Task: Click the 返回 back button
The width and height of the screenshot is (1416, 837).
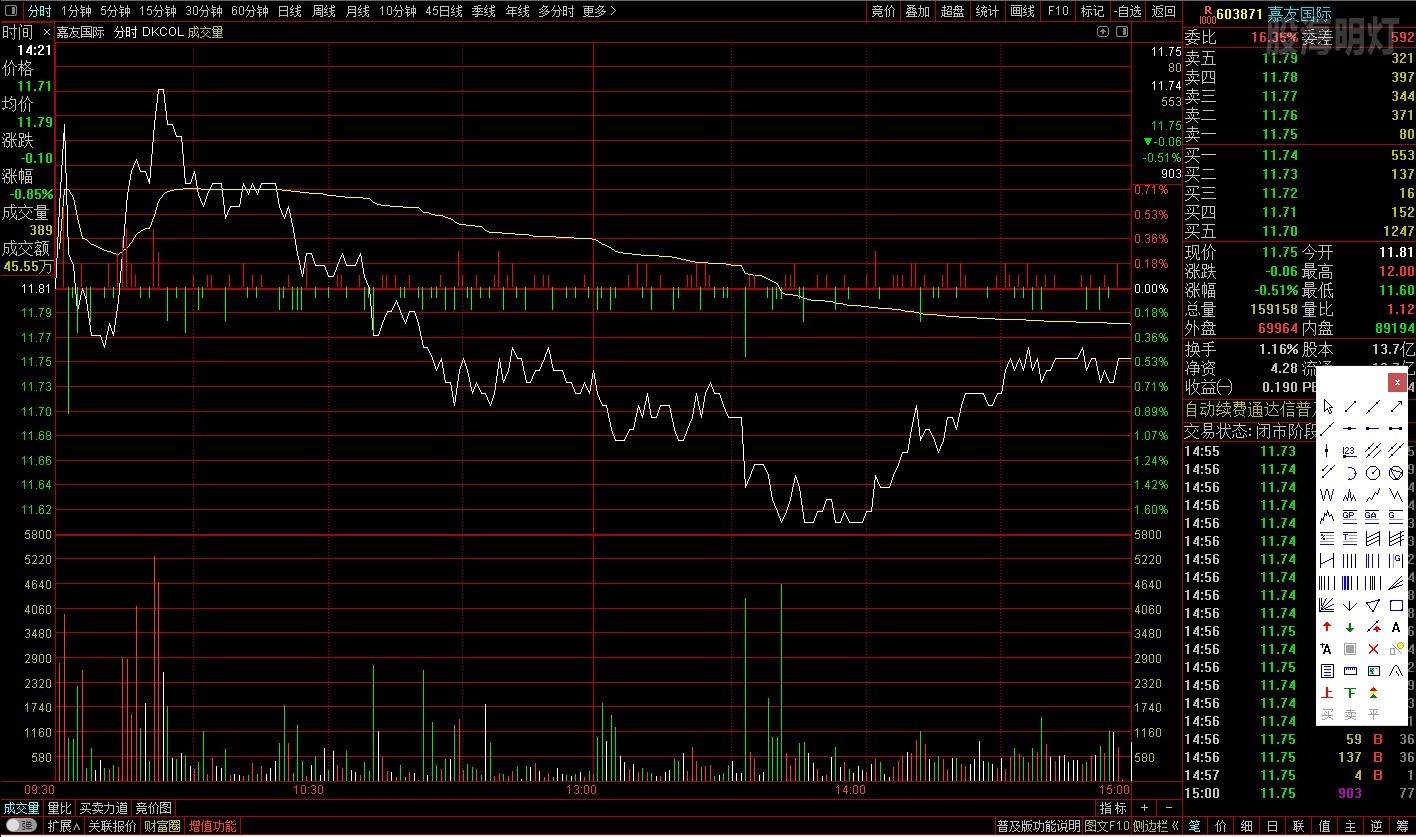Action: click(1164, 11)
